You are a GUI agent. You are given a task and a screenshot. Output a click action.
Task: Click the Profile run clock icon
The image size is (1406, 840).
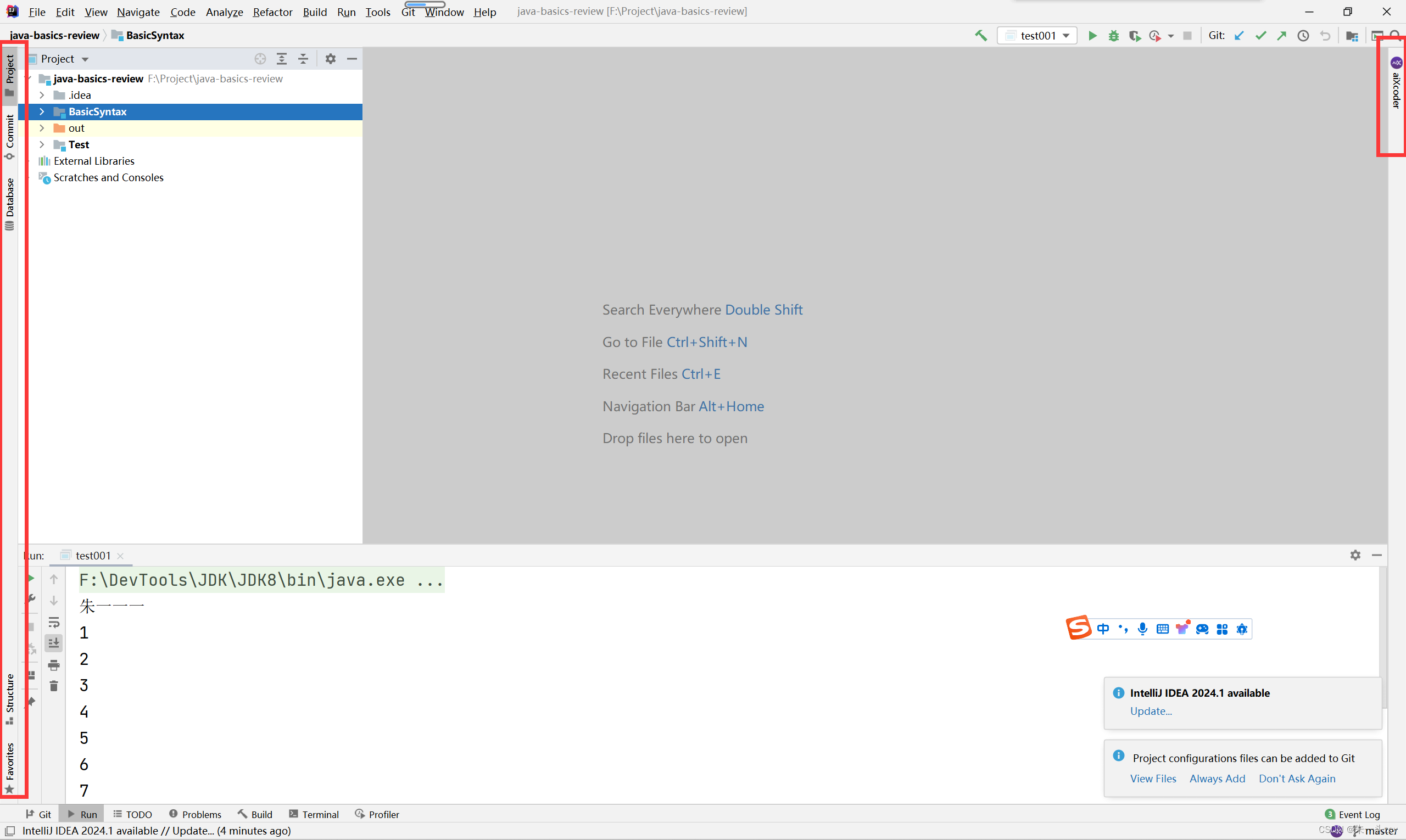tap(1154, 36)
